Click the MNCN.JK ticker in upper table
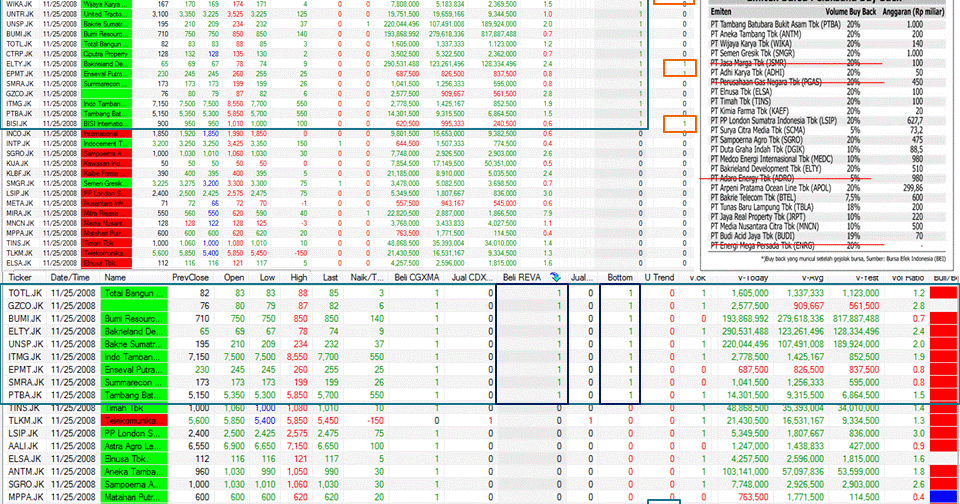Screen dimensions: 960x504 (20, 223)
